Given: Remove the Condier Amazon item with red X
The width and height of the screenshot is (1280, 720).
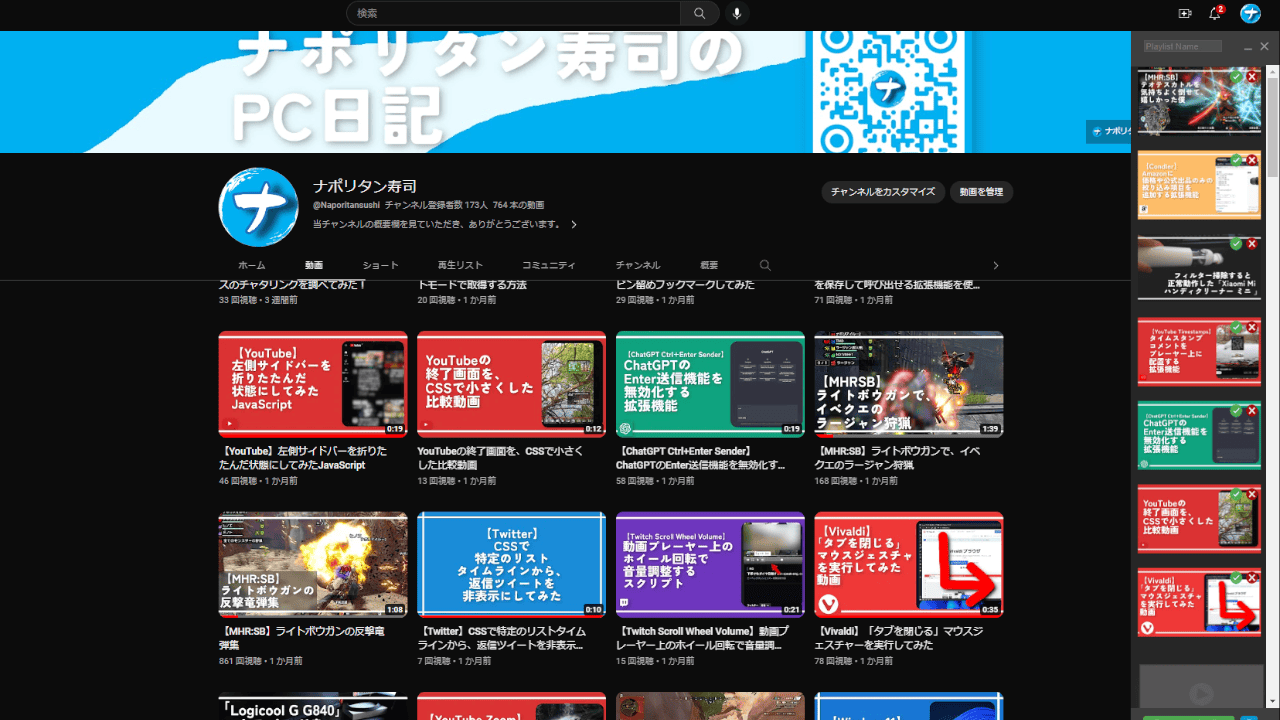Looking at the screenshot, I should click(1252, 160).
